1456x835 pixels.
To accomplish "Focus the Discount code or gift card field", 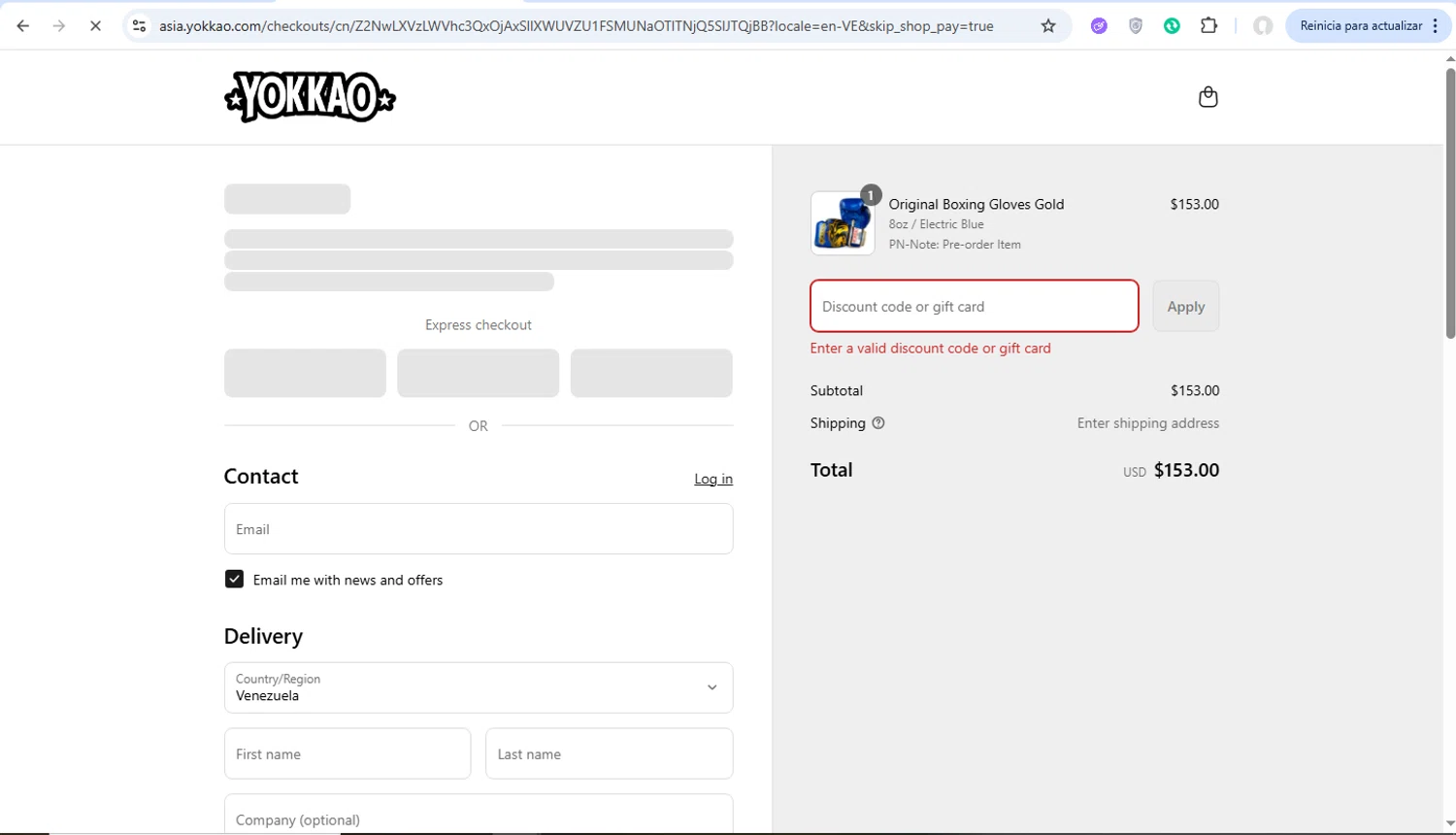I will (975, 306).
